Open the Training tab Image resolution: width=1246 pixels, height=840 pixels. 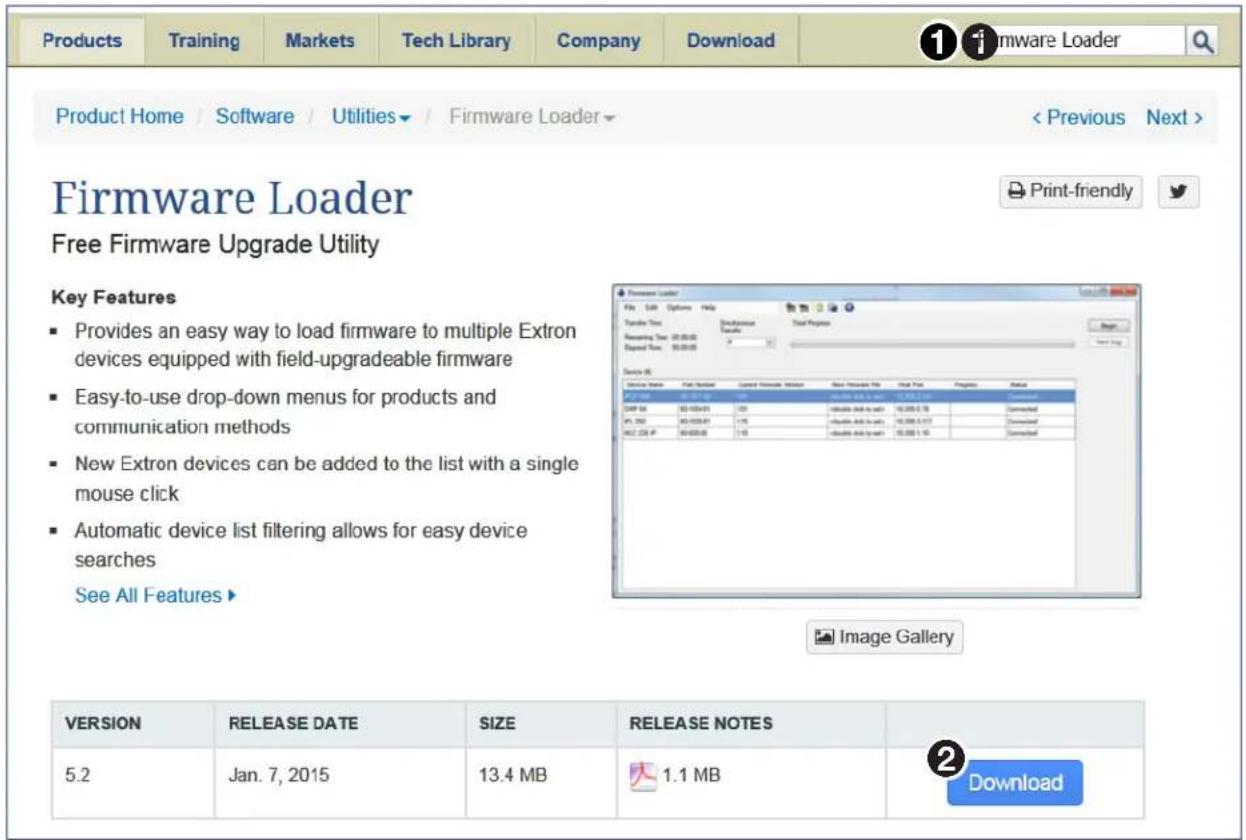[204, 41]
